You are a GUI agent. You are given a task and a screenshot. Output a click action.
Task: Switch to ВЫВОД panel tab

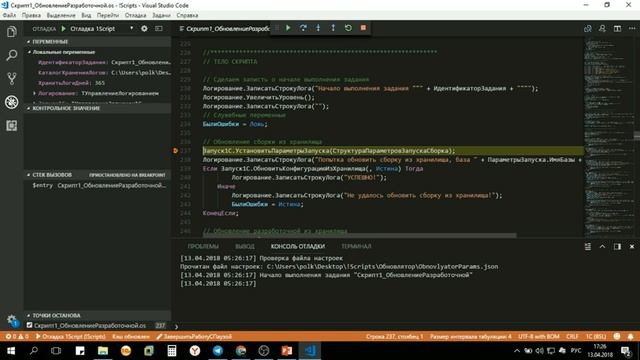[245, 247]
